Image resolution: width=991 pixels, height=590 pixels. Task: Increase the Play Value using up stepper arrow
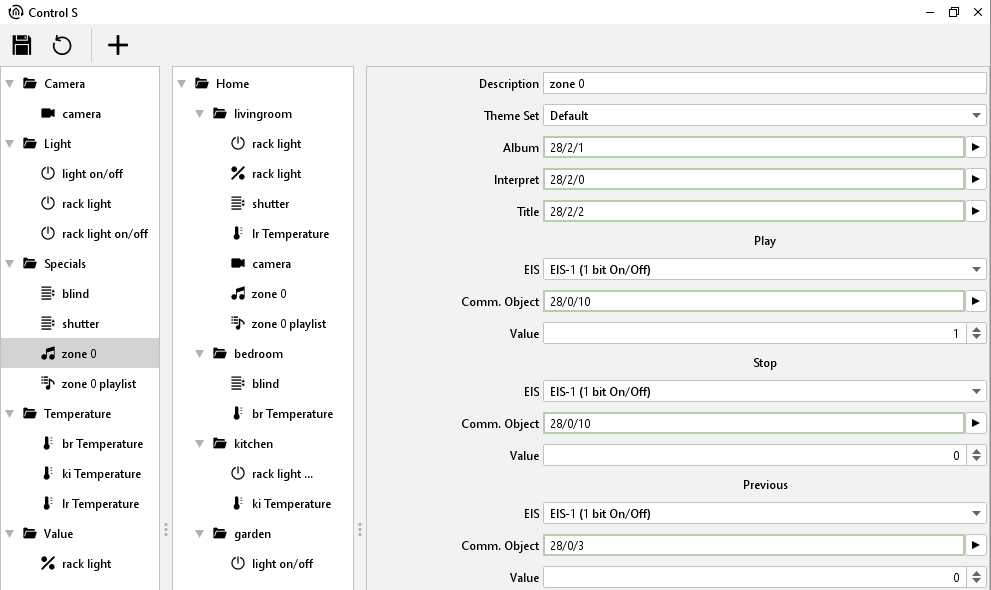[977, 329]
